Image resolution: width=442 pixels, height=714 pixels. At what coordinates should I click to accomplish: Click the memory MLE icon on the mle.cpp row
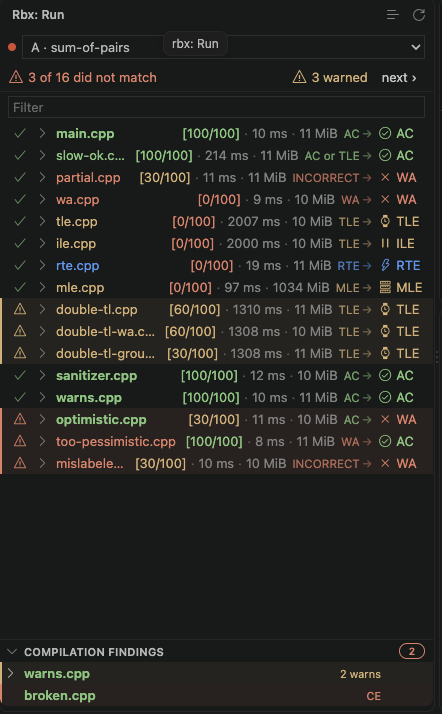point(385,287)
